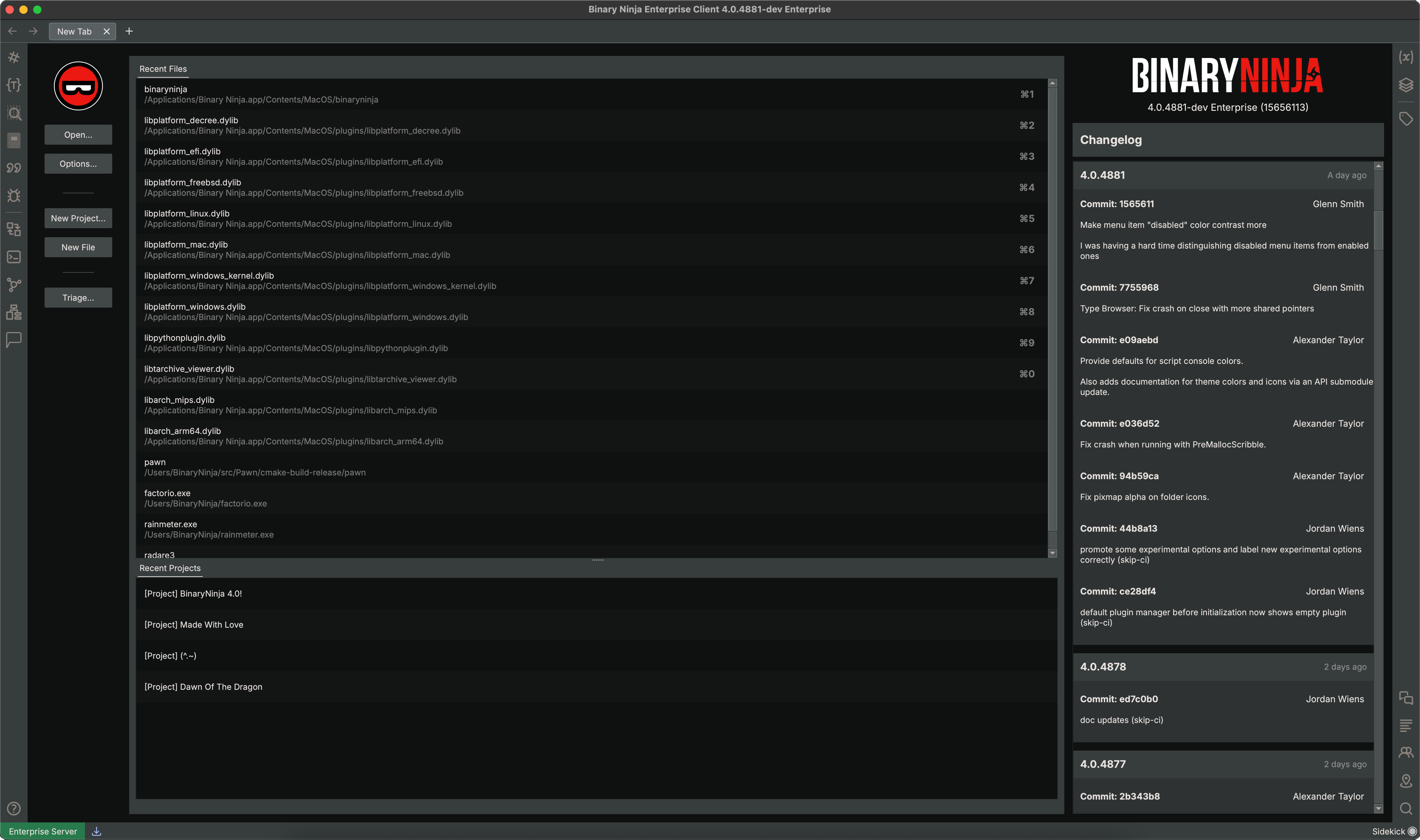Open recent file libarch_arm64.dylib

pyautogui.click(x=592, y=436)
